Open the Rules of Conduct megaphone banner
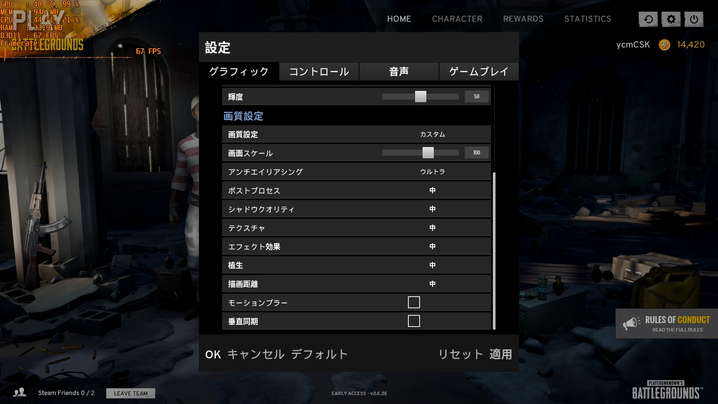 (x=667, y=323)
